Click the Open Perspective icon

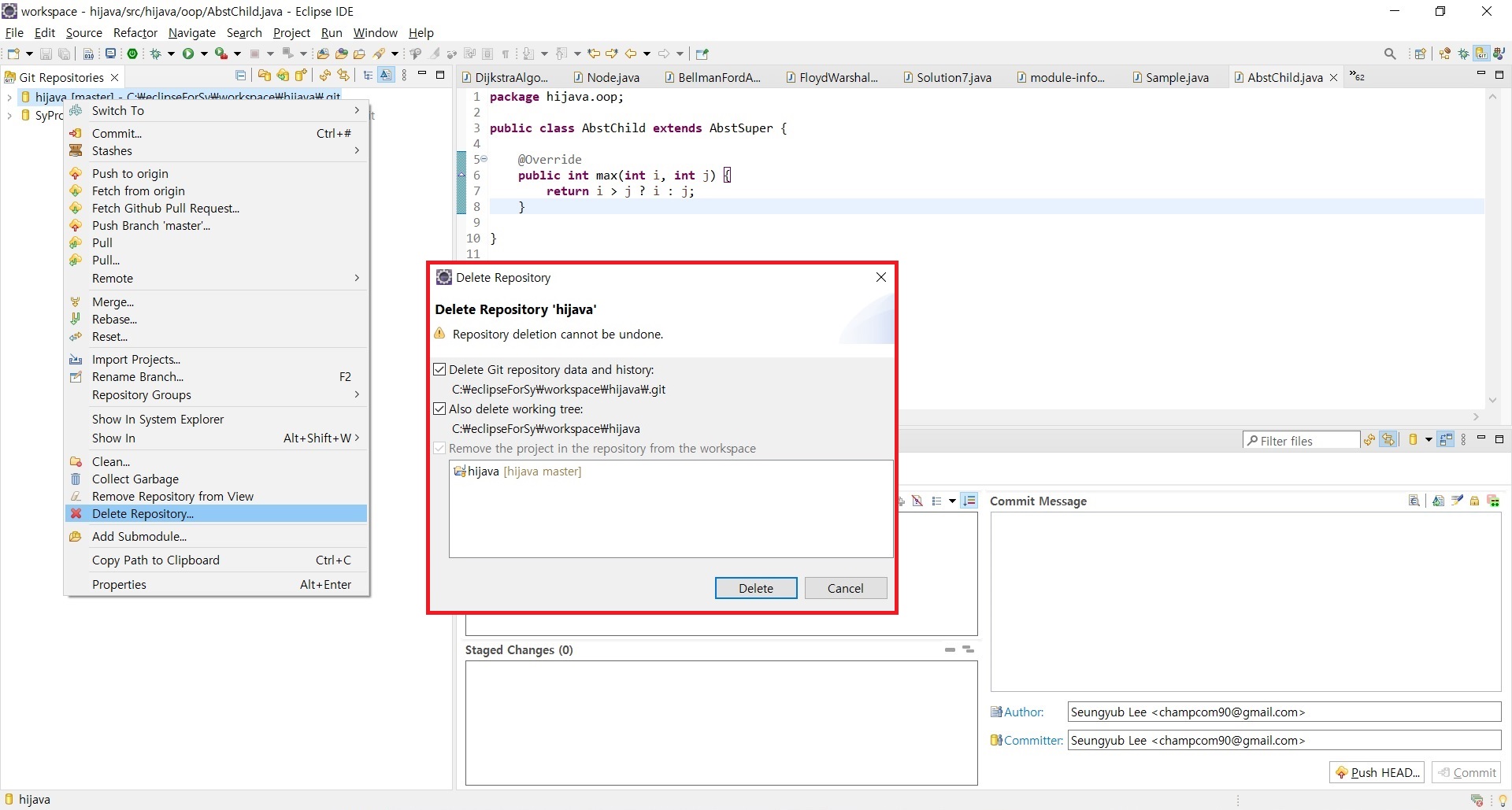pyautogui.click(x=1420, y=54)
